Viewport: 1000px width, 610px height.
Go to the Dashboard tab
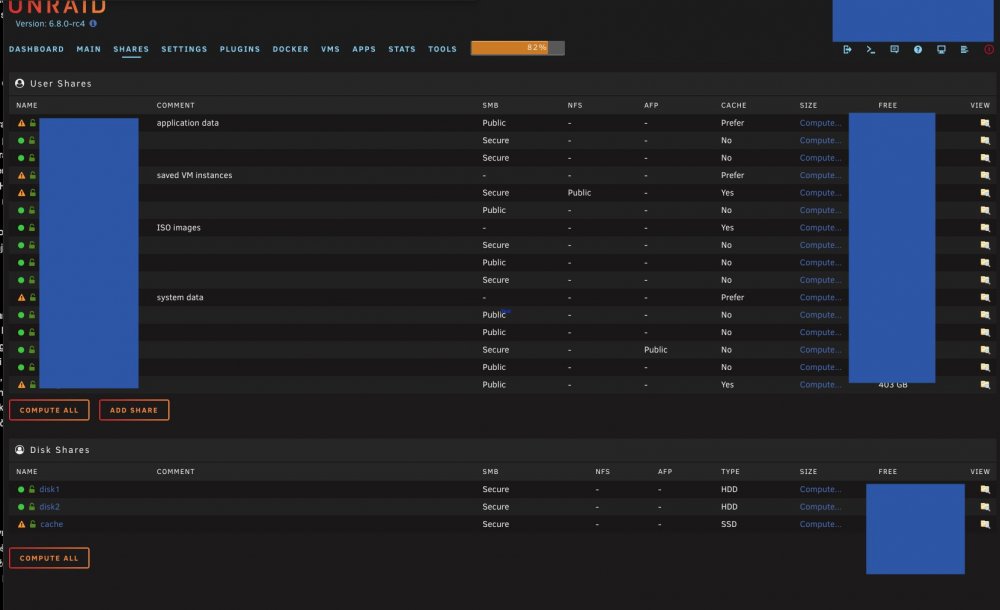[x=36, y=49]
